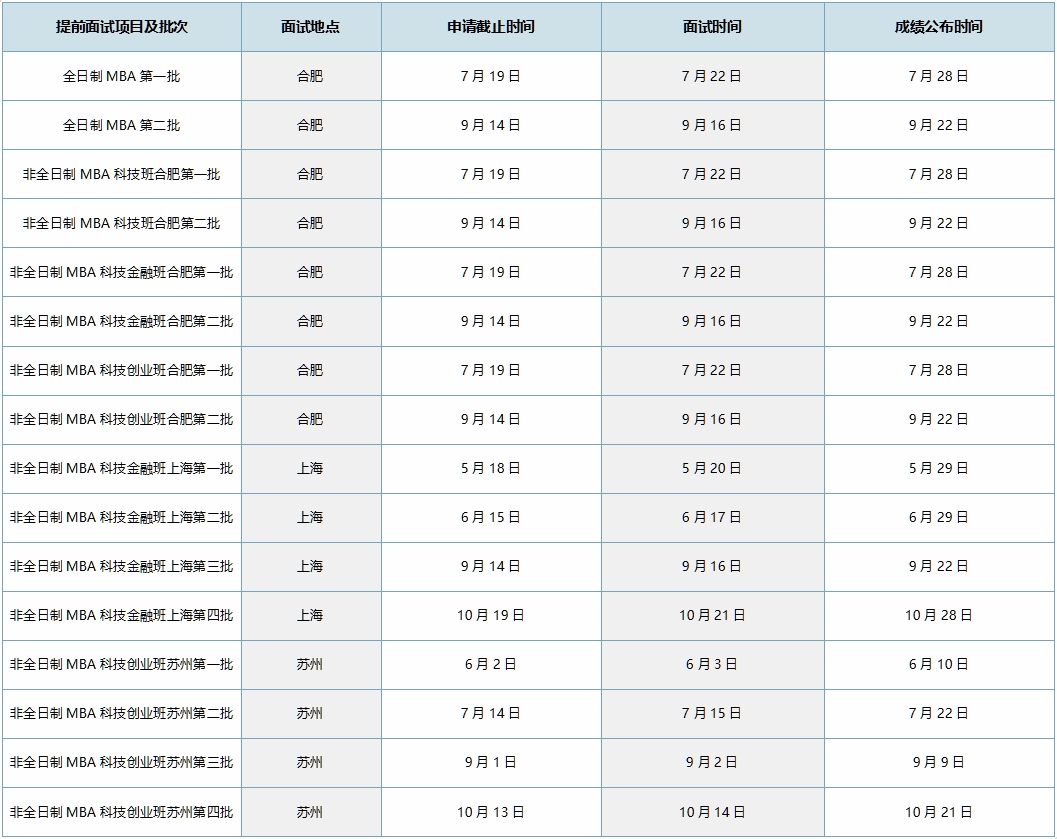This screenshot has height=839, width=1057.
Task: Click the 5月18日 application deadline cell
Action: [491, 468]
